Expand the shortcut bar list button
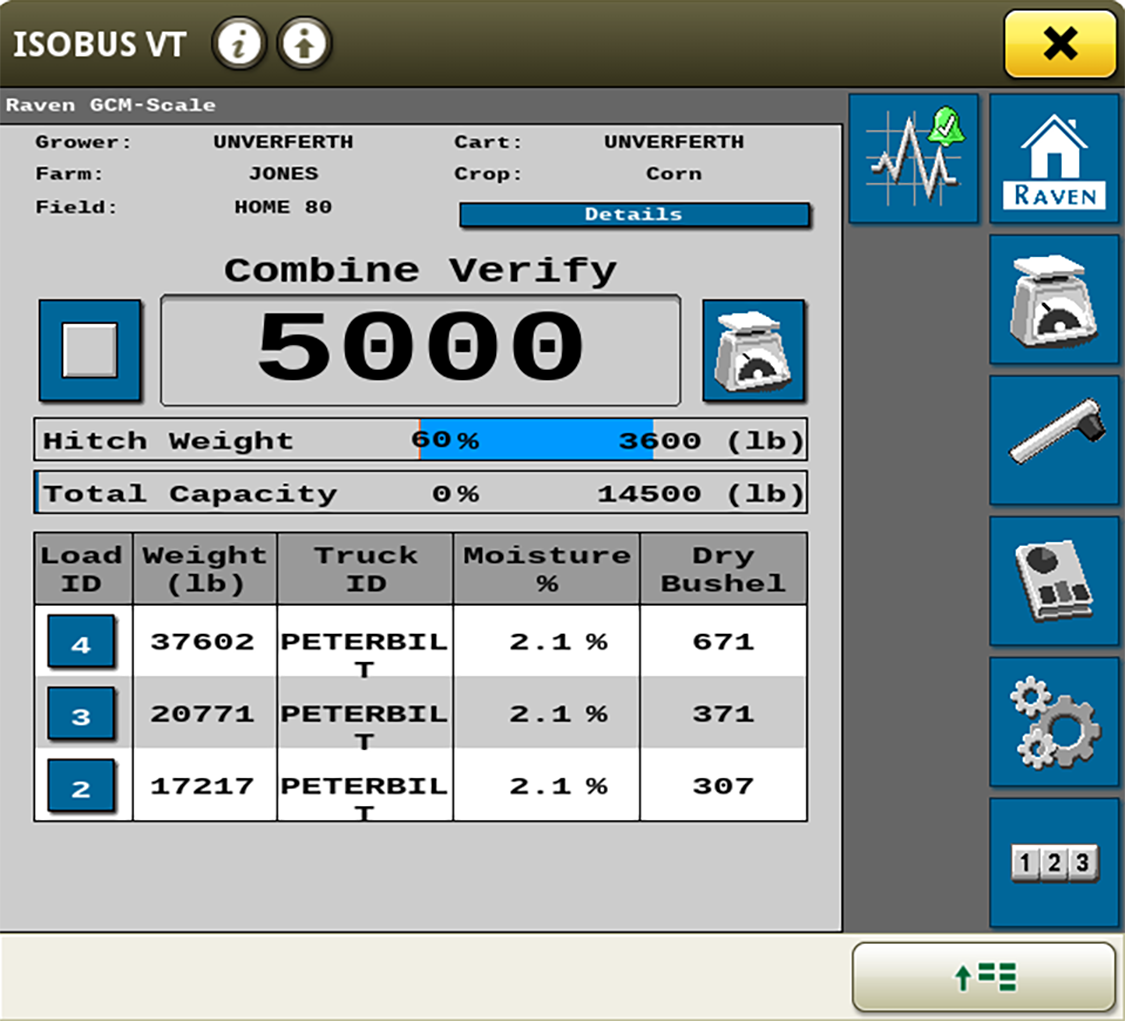The image size is (1125, 1021). pos(984,977)
